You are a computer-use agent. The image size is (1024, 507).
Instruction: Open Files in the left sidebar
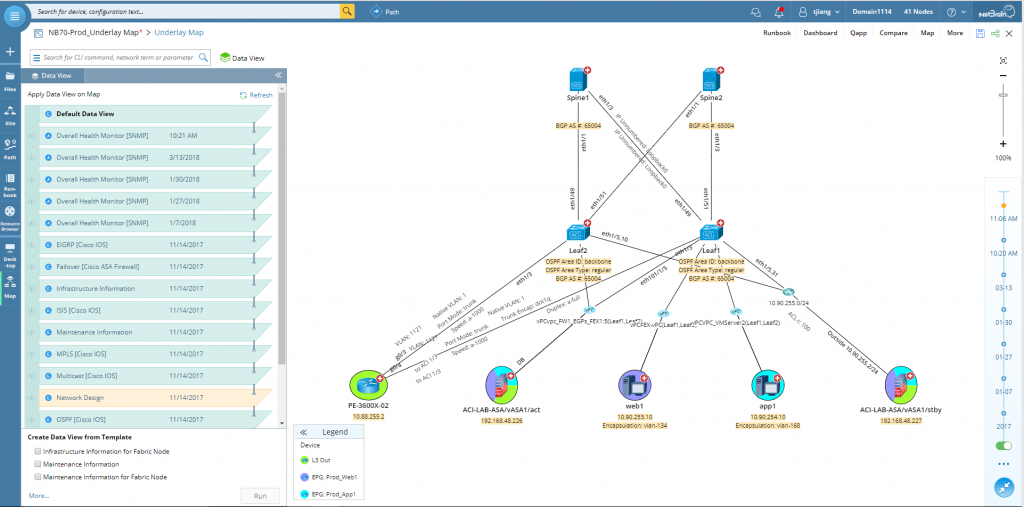point(10,80)
